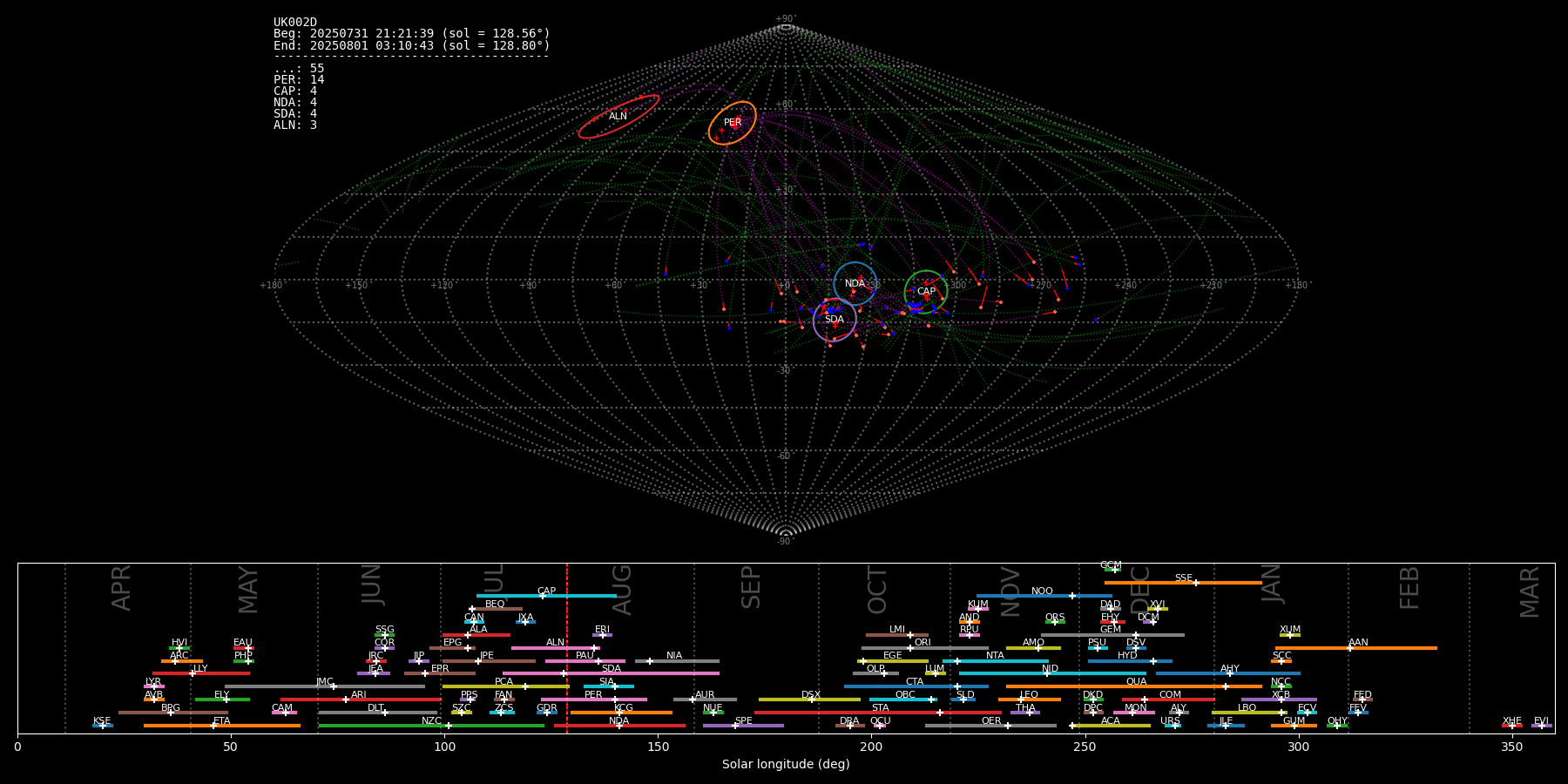Select the LYR shower label

coord(153,681)
